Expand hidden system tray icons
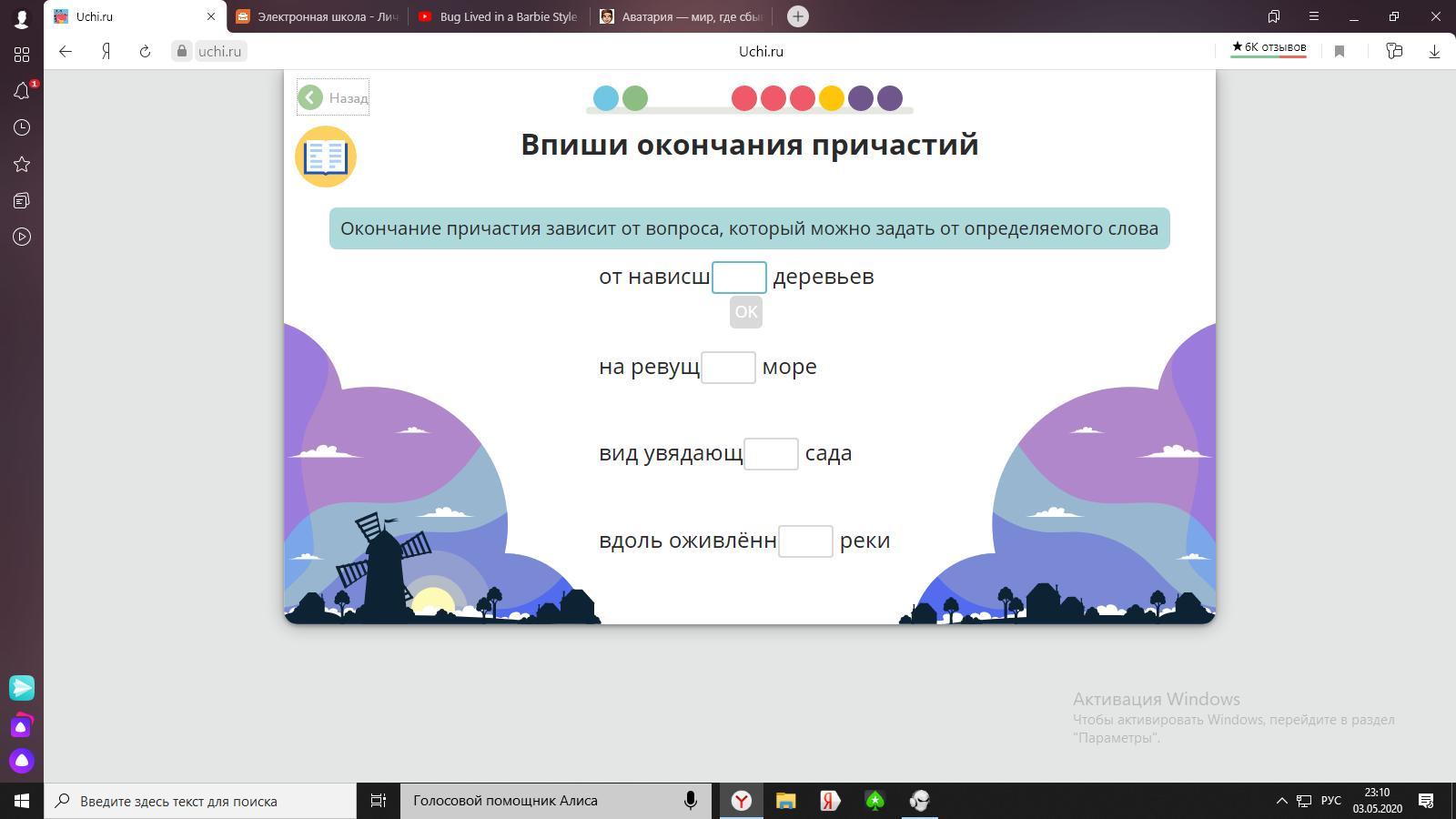 click(1281, 801)
